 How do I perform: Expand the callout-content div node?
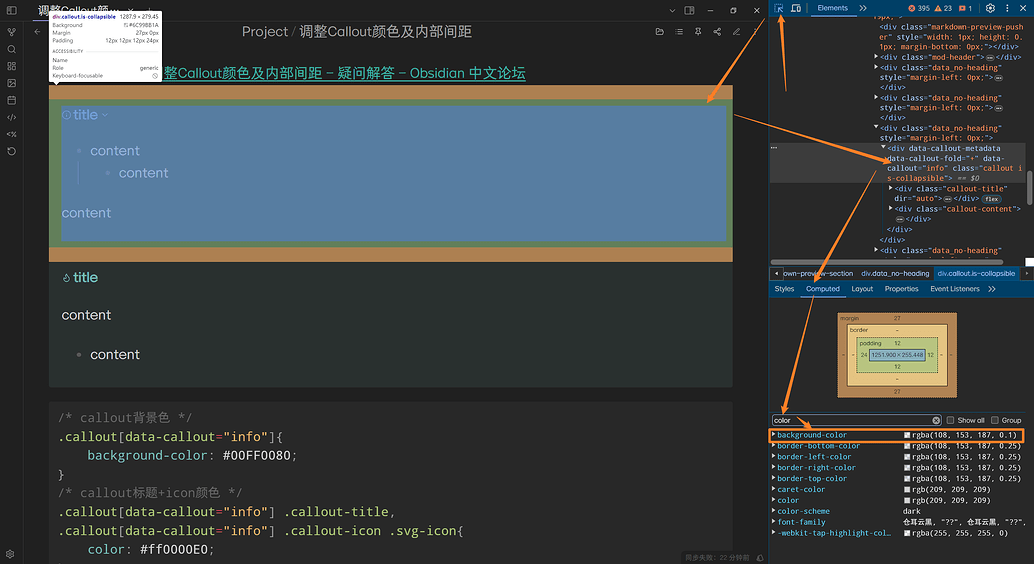(x=892, y=208)
